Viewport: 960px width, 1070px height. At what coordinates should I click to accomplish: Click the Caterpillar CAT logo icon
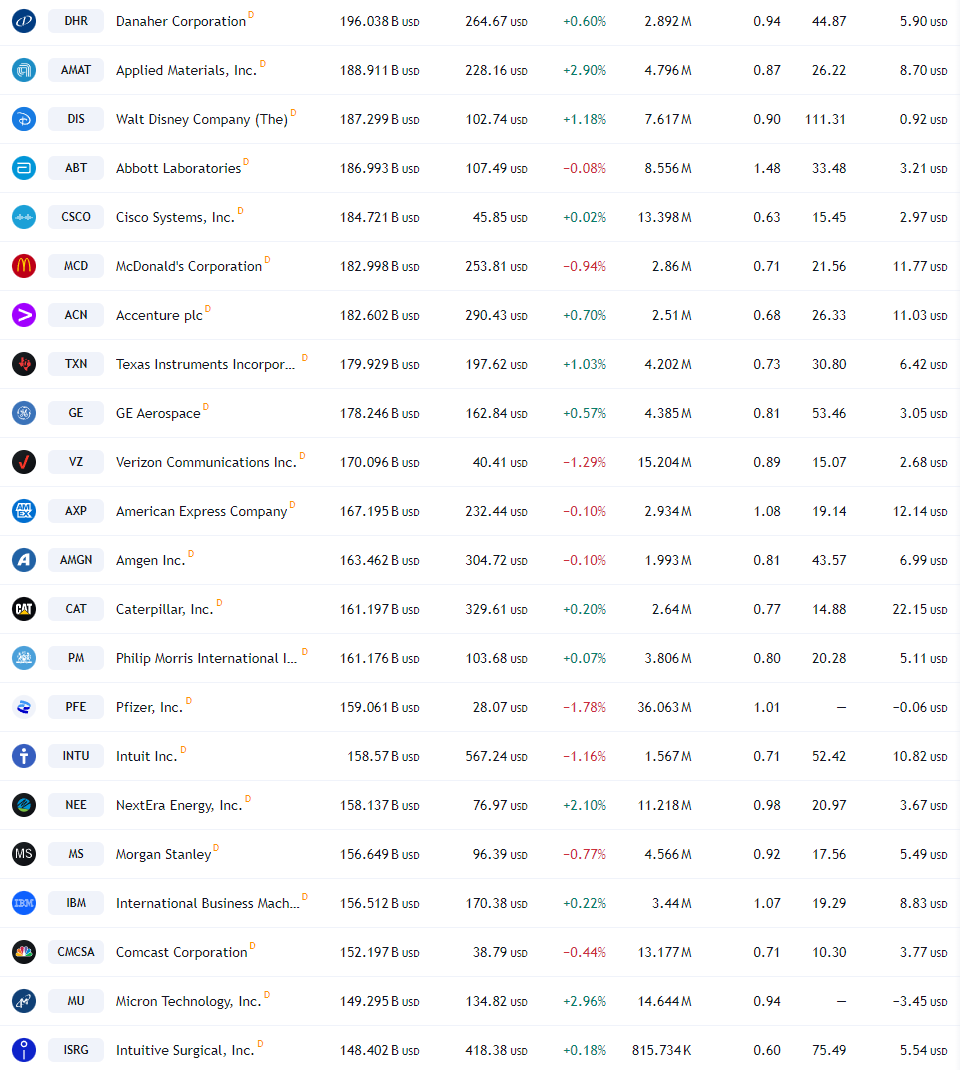[x=24, y=609]
